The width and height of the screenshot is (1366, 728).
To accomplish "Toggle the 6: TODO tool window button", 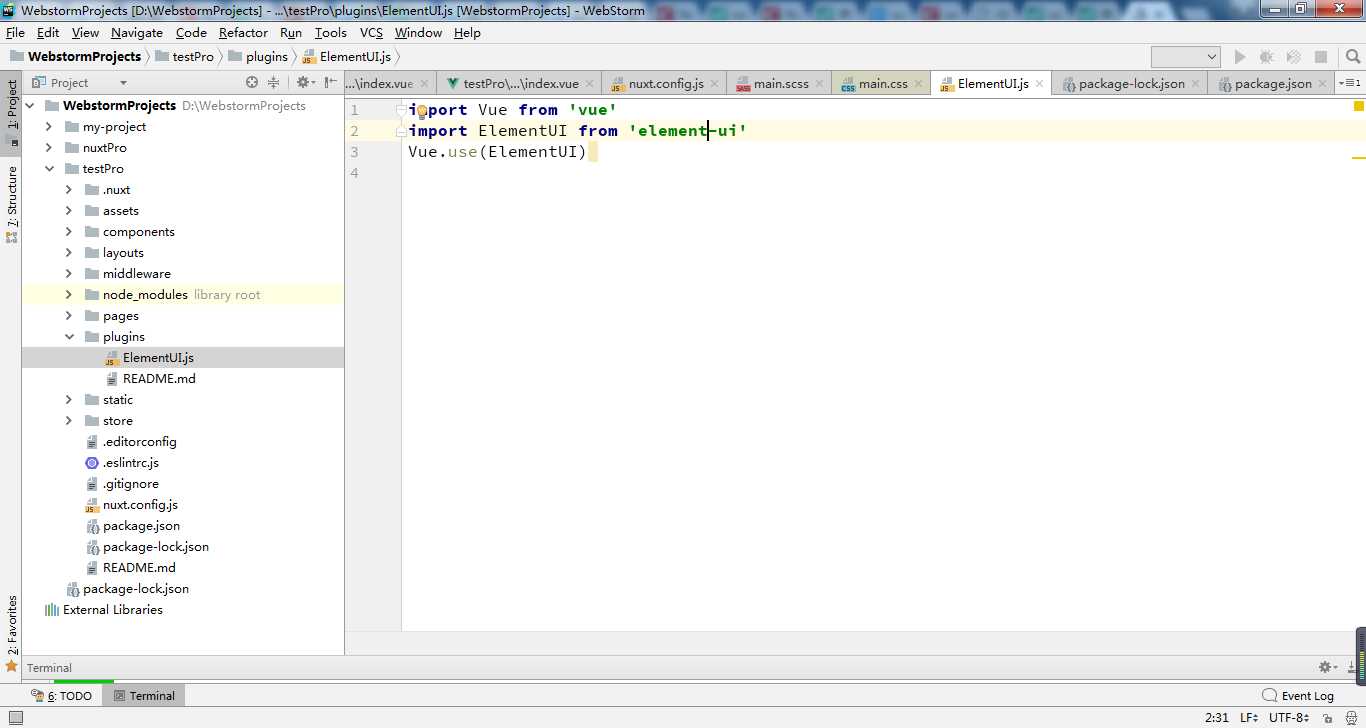I will tap(61, 696).
